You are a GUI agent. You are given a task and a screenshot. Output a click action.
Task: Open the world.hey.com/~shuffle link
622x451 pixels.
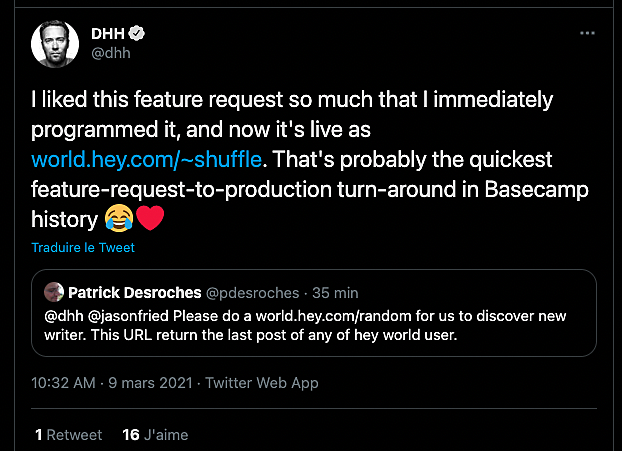146,159
